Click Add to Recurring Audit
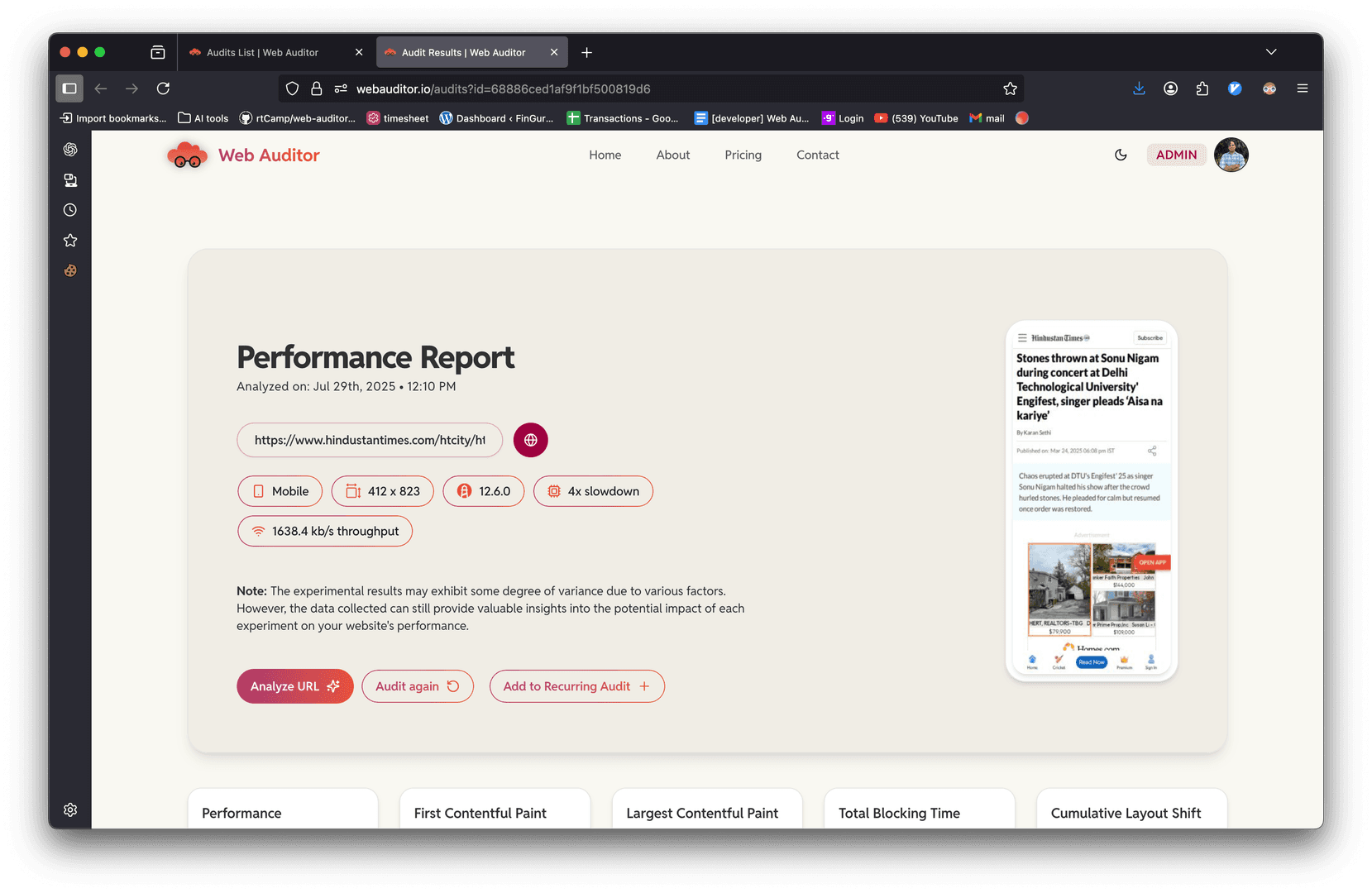Viewport: 1372px width, 893px height. pos(576,685)
